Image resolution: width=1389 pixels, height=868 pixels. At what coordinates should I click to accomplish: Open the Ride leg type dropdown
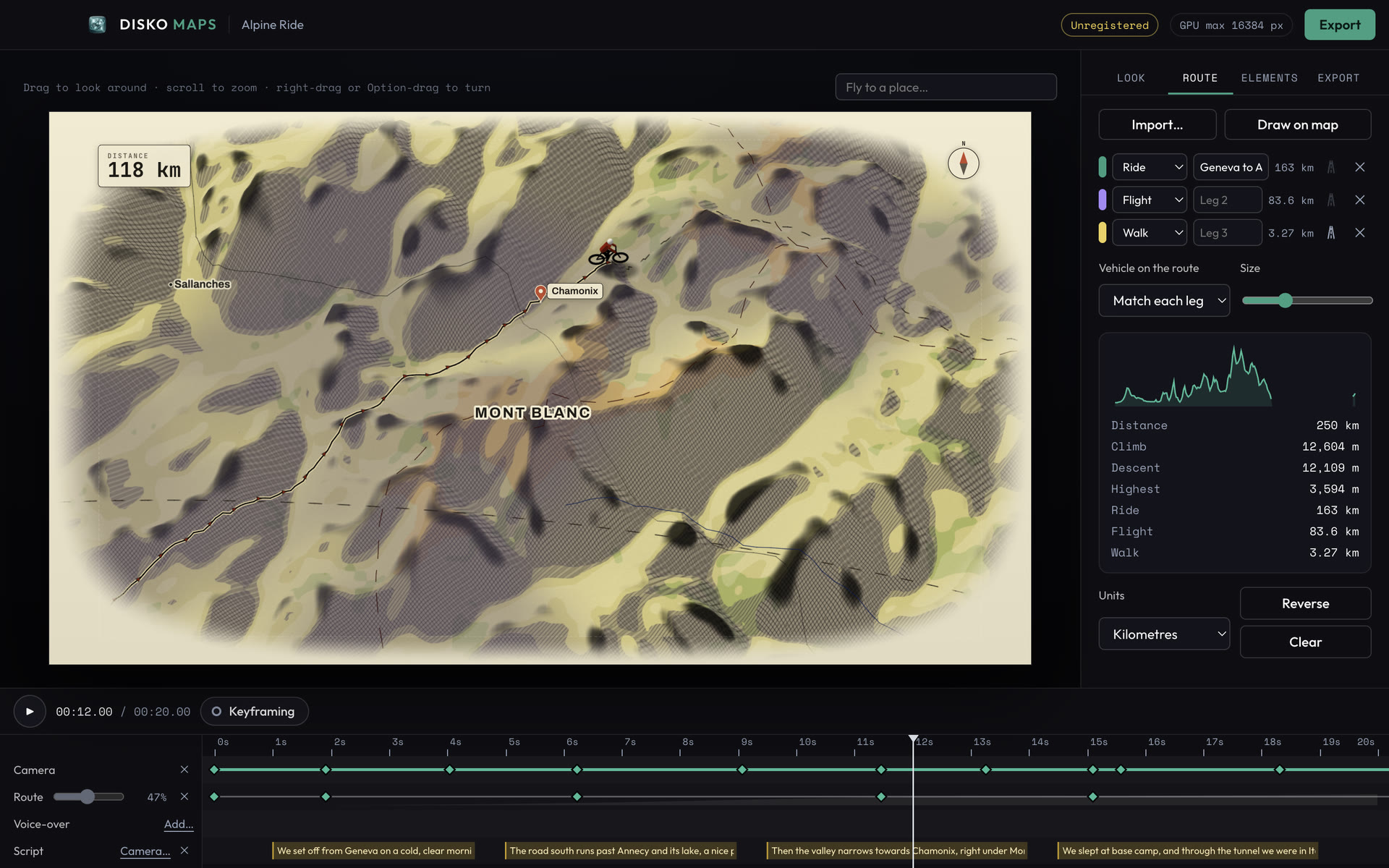click(x=1149, y=167)
